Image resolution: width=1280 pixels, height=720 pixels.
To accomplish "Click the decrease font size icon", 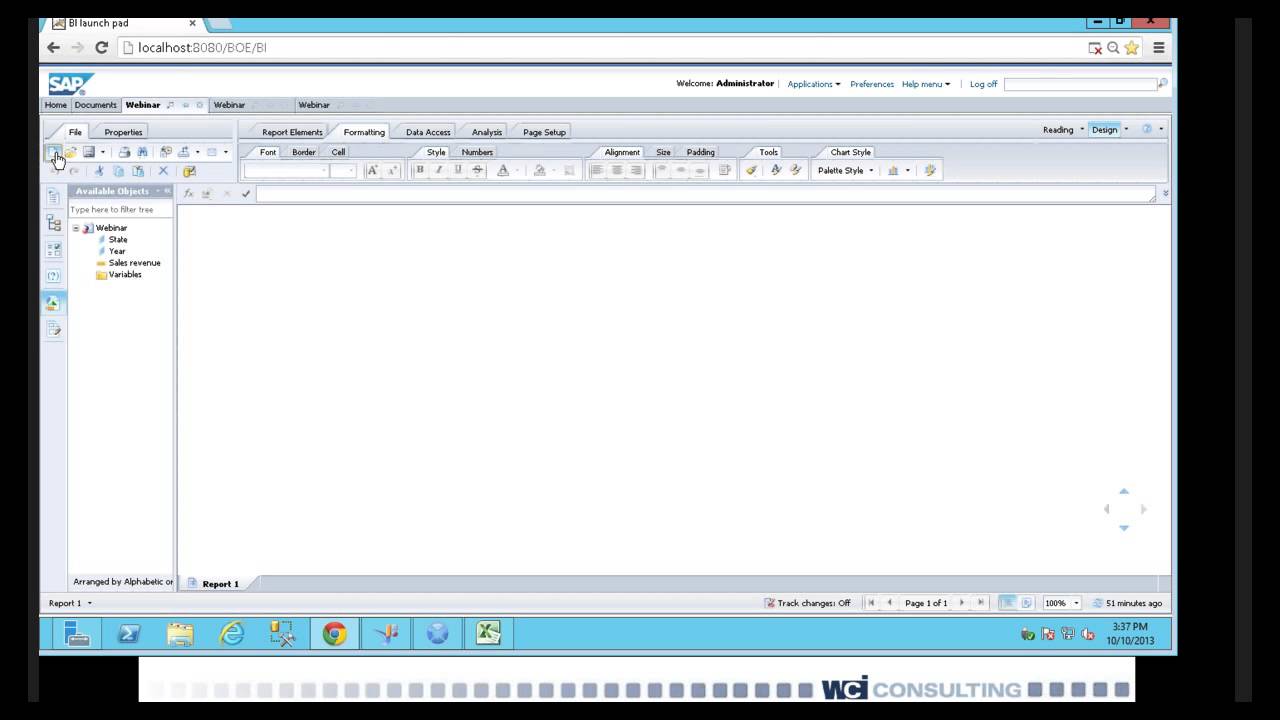I will click(x=392, y=170).
